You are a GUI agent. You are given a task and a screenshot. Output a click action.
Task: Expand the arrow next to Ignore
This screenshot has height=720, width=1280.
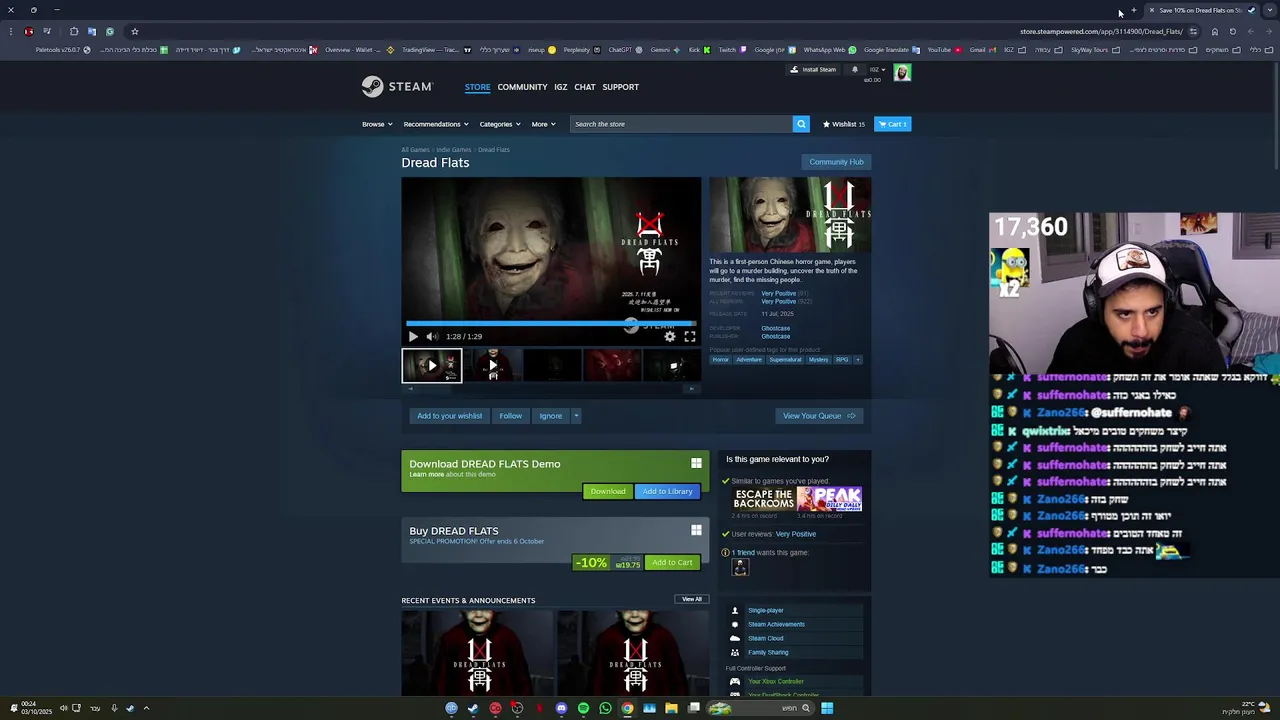(x=576, y=416)
